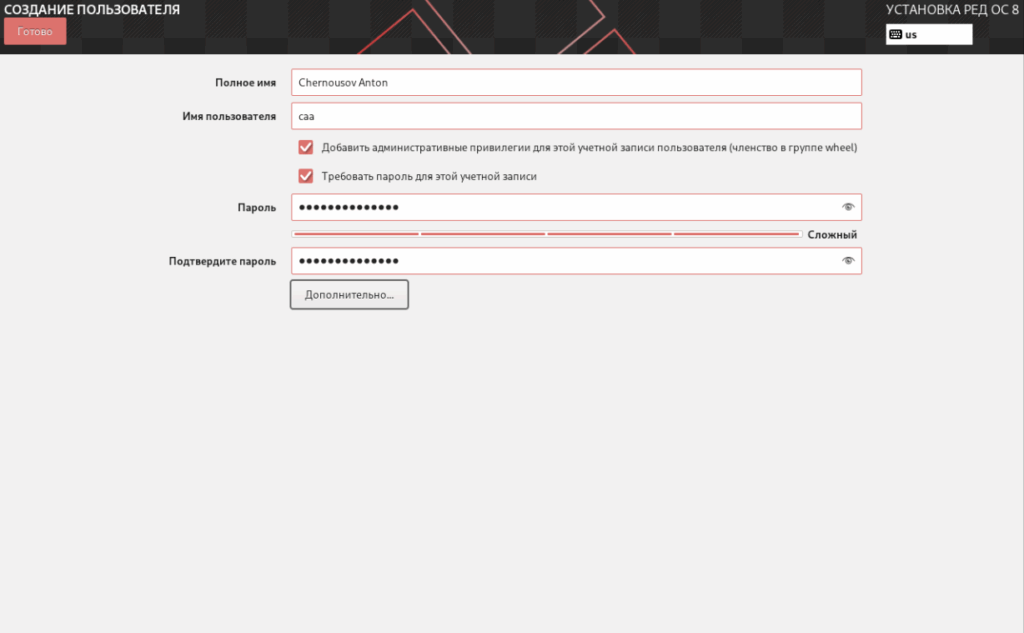
Task: Click the Готово button
Action: [x=35, y=31]
